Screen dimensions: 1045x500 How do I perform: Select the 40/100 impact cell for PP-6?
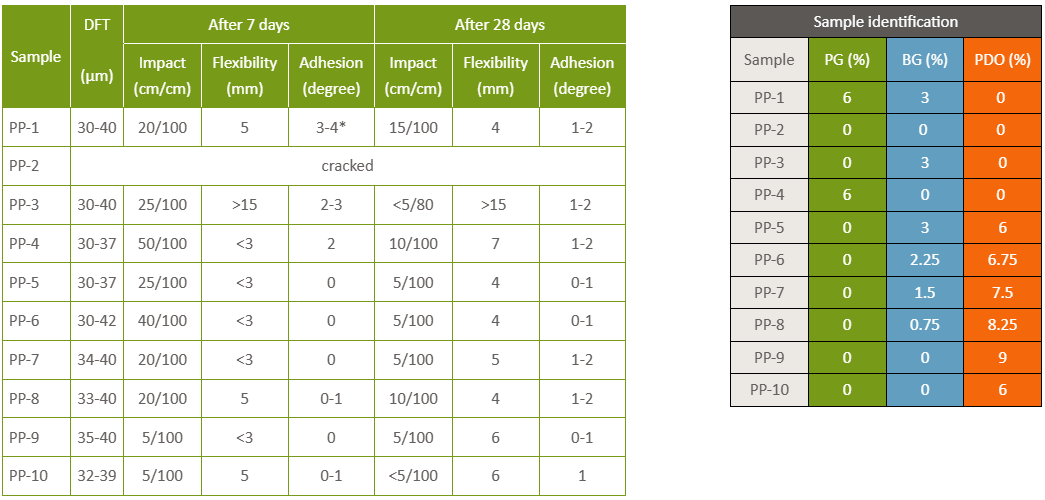162,321
